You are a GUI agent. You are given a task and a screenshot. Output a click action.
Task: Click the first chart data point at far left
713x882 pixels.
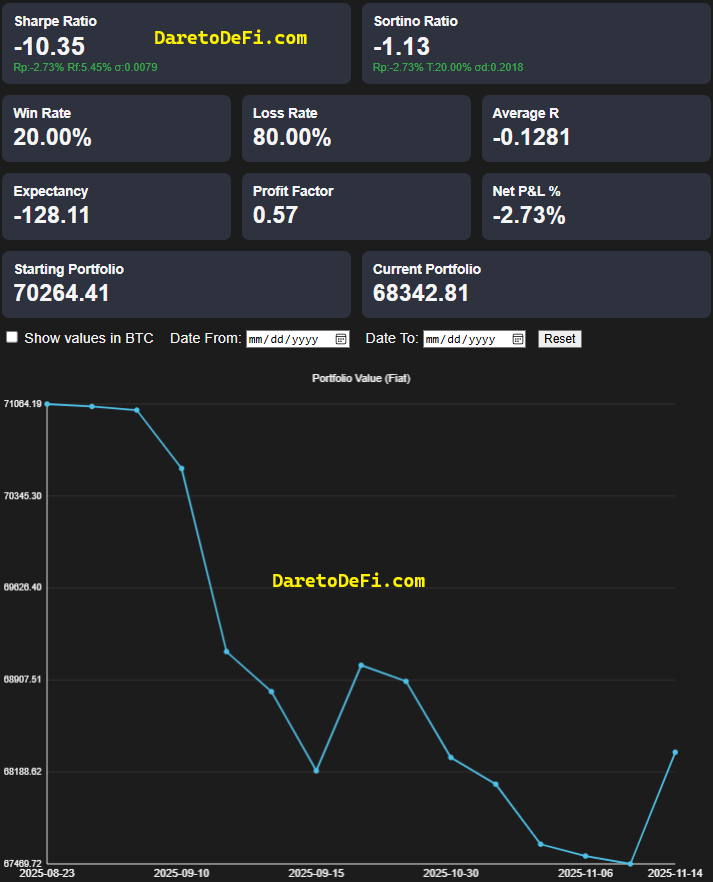coord(47,404)
